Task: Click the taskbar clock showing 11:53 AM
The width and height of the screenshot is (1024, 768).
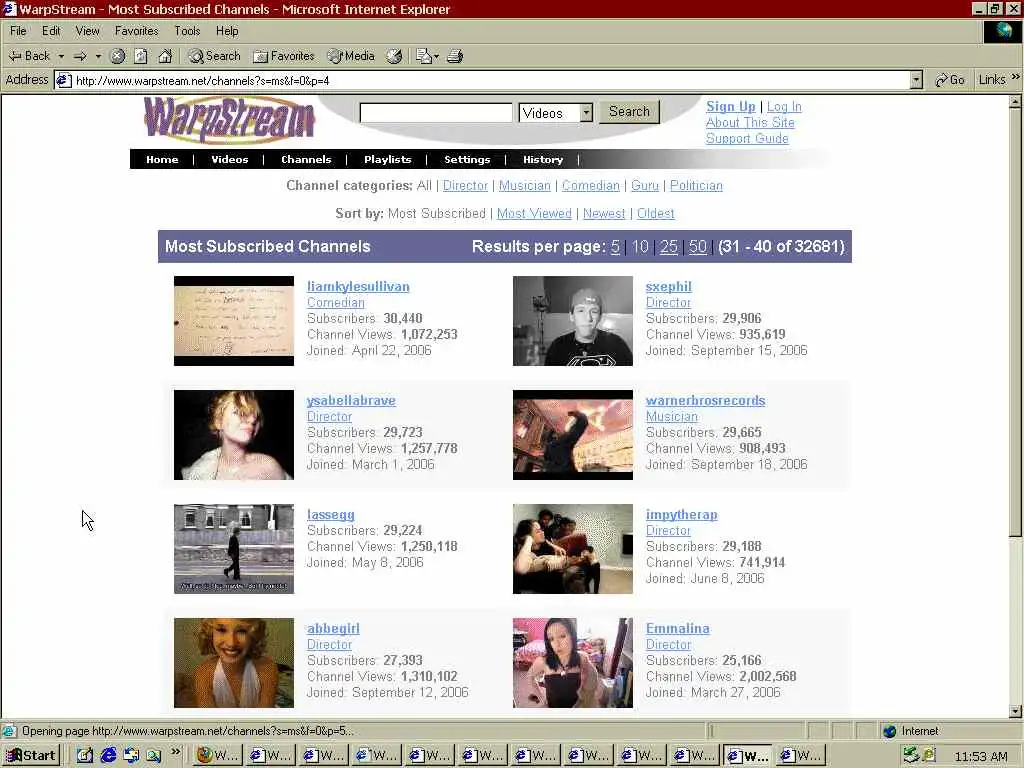Action: 980,756
